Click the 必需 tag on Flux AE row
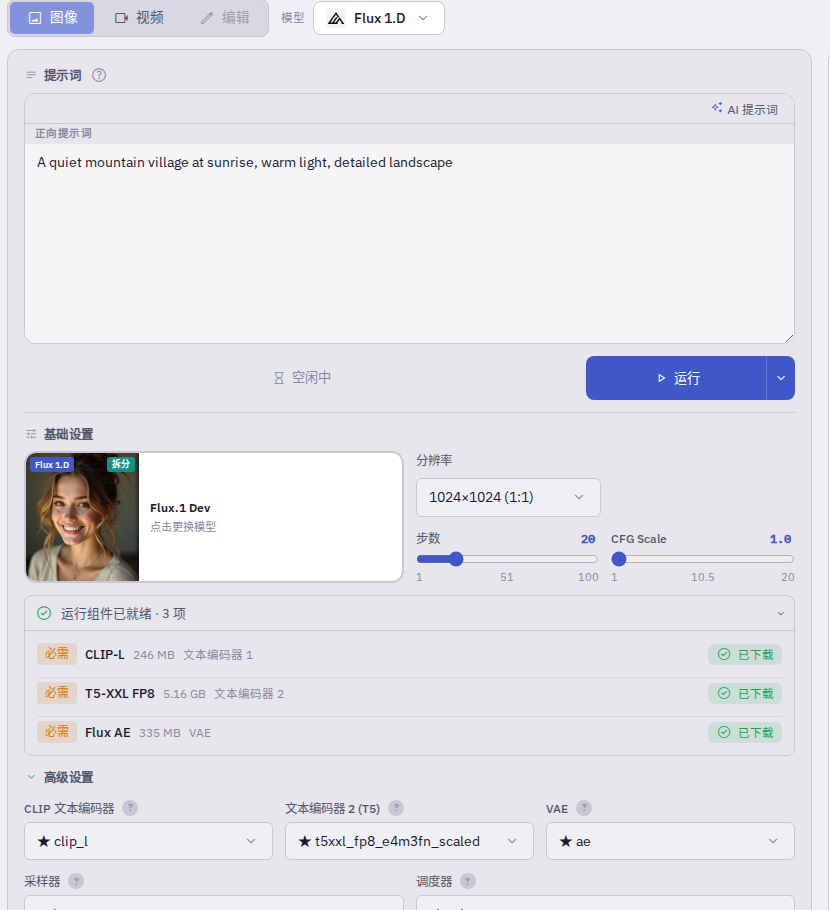The width and height of the screenshot is (830, 910). point(57,732)
